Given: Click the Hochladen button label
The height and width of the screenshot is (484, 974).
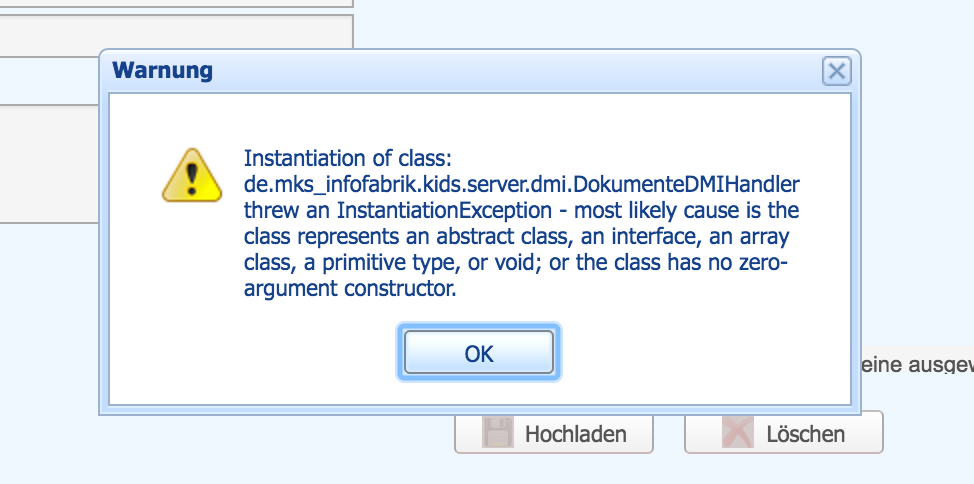Looking at the screenshot, I should point(575,434).
